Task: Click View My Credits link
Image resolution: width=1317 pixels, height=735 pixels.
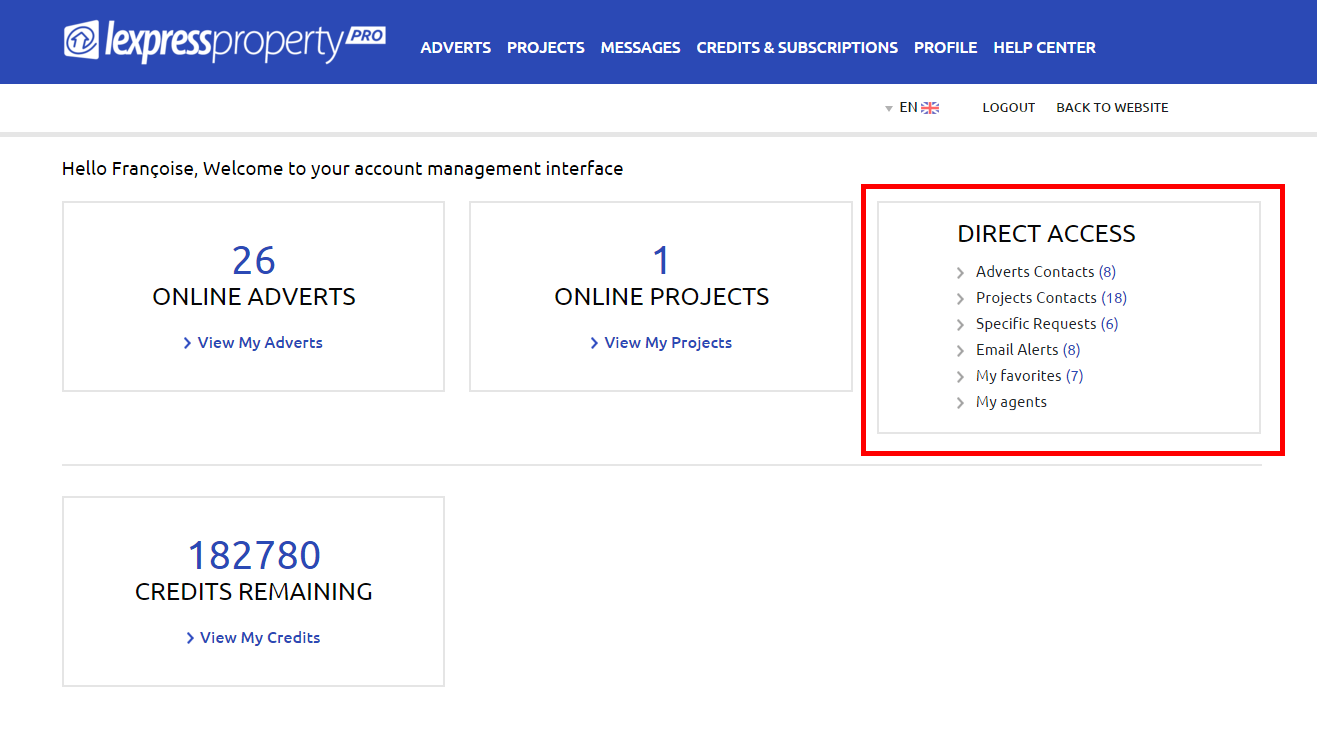Action: click(260, 638)
